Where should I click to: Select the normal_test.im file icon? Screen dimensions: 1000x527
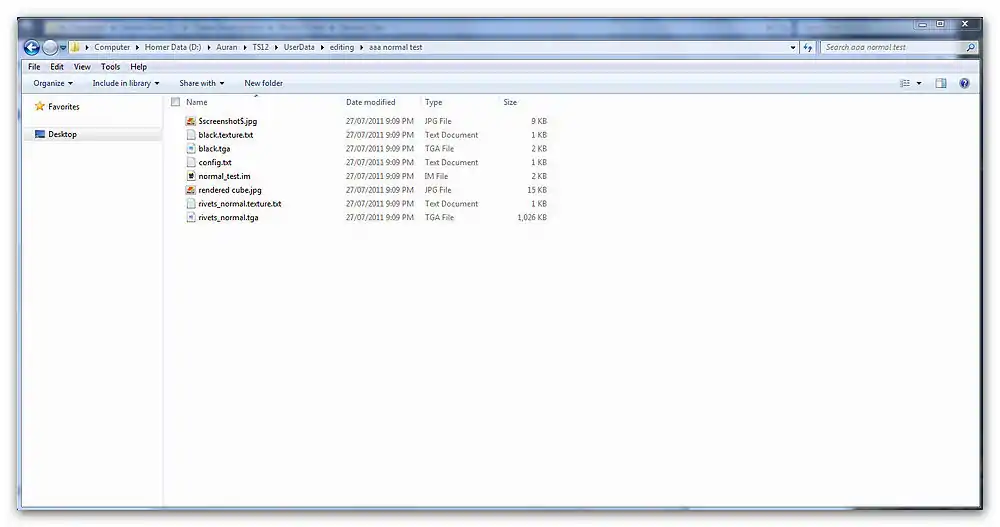[x=190, y=176]
